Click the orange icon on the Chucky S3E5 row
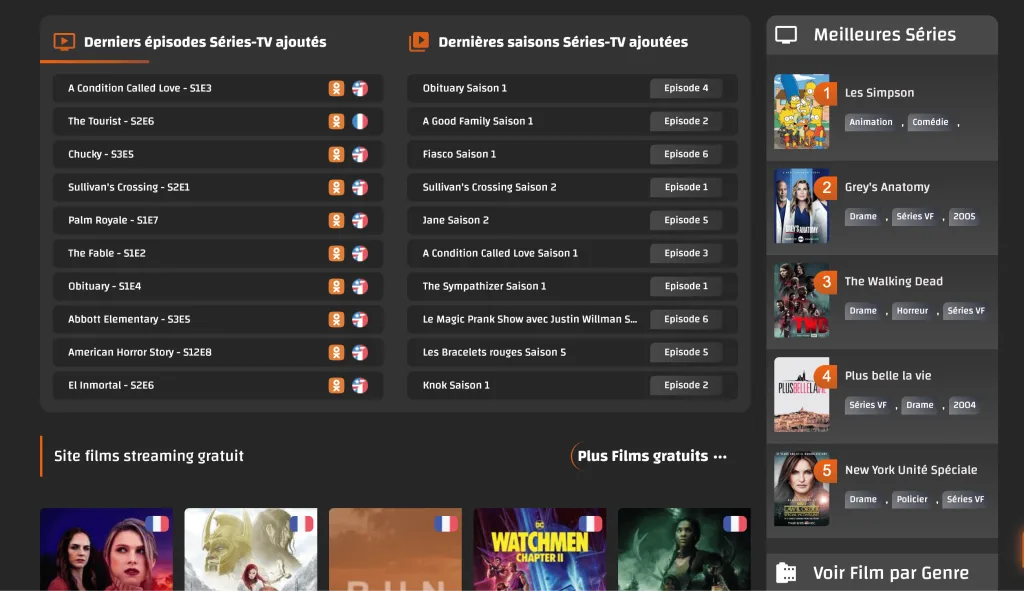The image size is (1024, 591). [x=337, y=154]
